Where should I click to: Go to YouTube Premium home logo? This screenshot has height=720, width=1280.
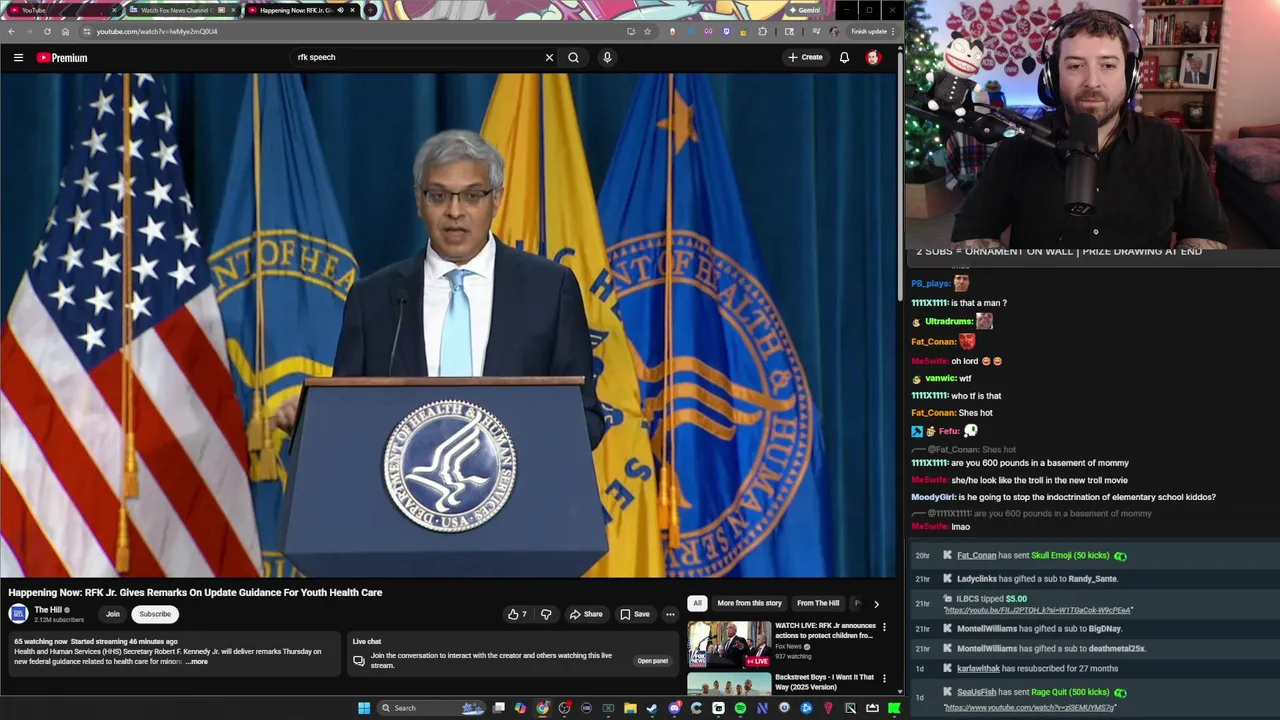[62, 58]
